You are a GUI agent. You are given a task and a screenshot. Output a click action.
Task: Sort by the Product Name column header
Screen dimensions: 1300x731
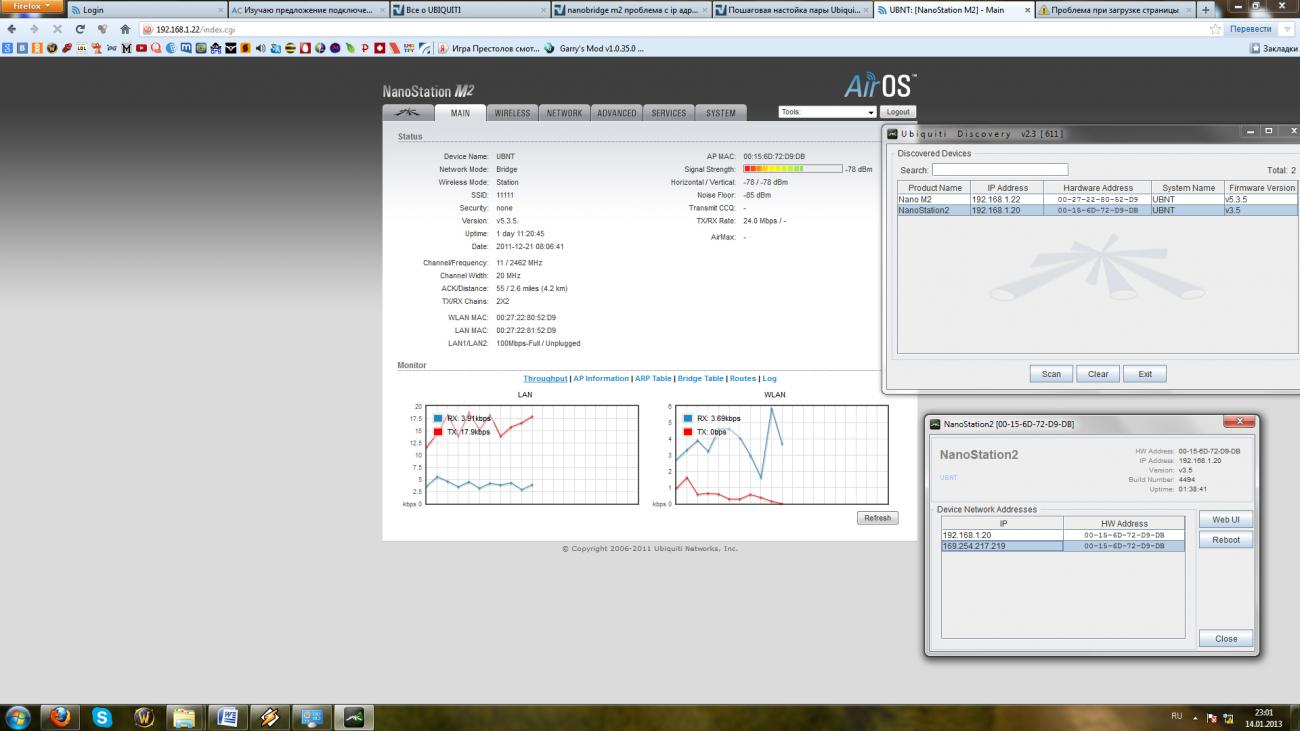click(934, 188)
